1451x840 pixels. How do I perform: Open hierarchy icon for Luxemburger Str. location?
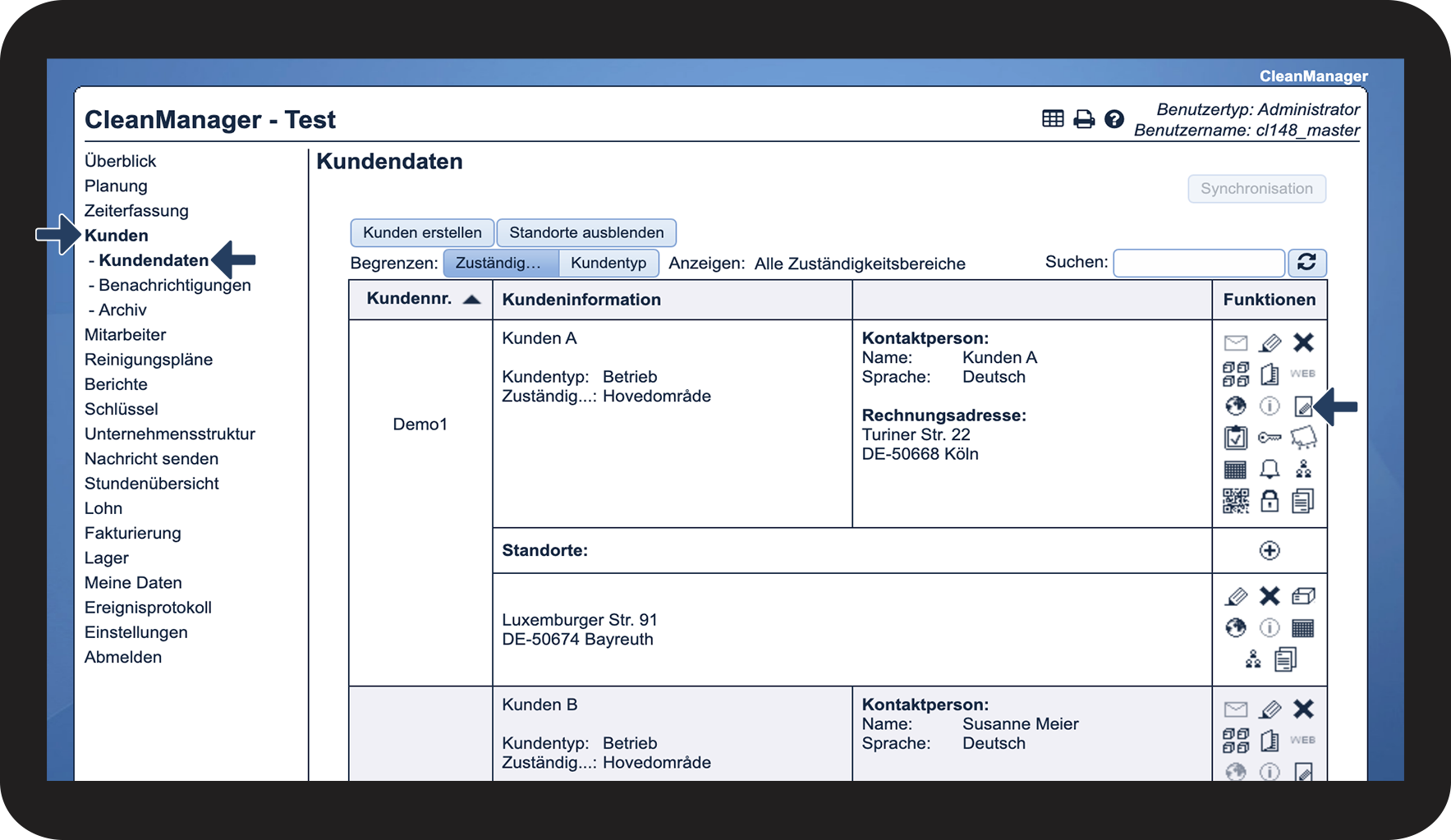click(x=1253, y=659)
